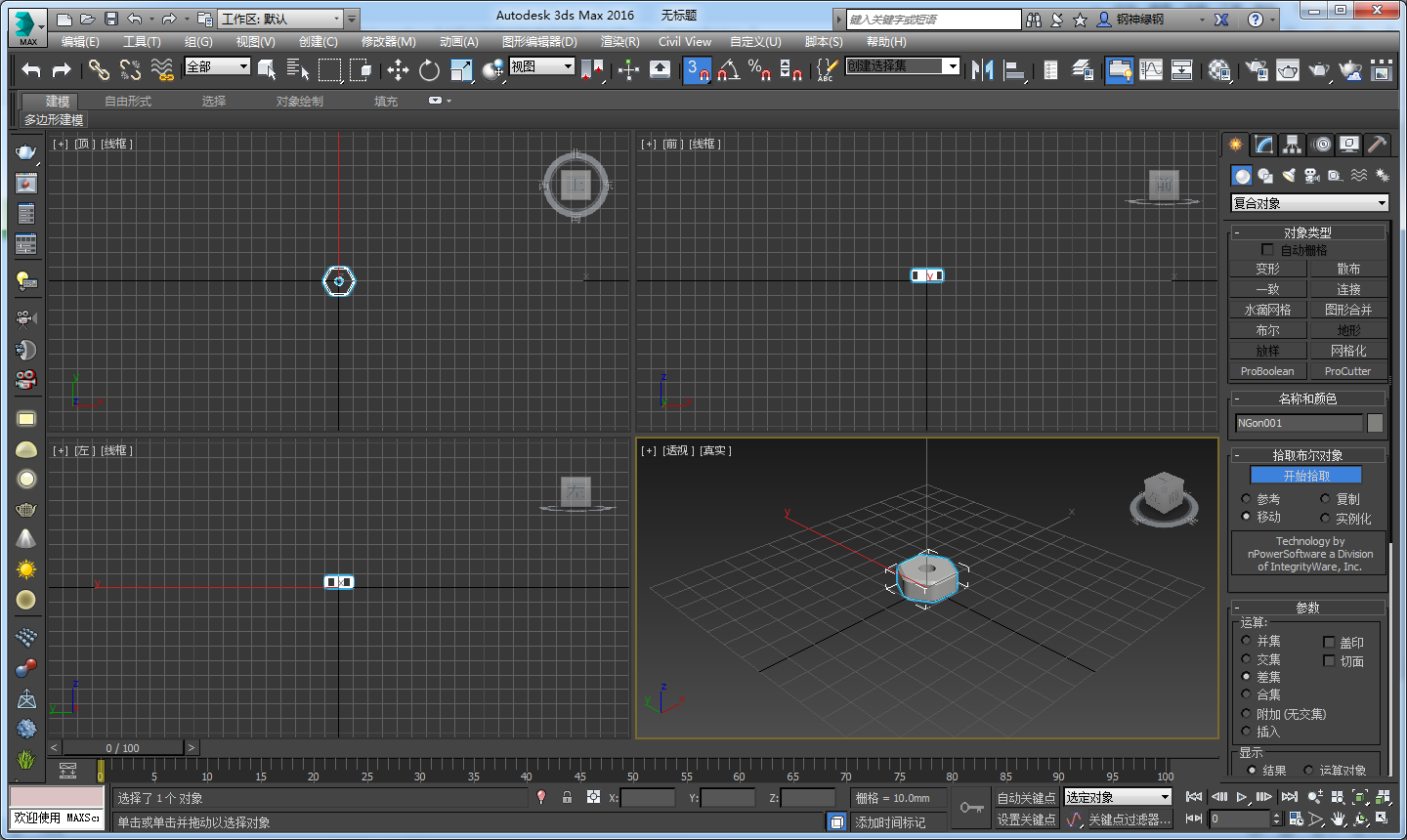Open the Material Editor icon

(x=1219, y=69)
